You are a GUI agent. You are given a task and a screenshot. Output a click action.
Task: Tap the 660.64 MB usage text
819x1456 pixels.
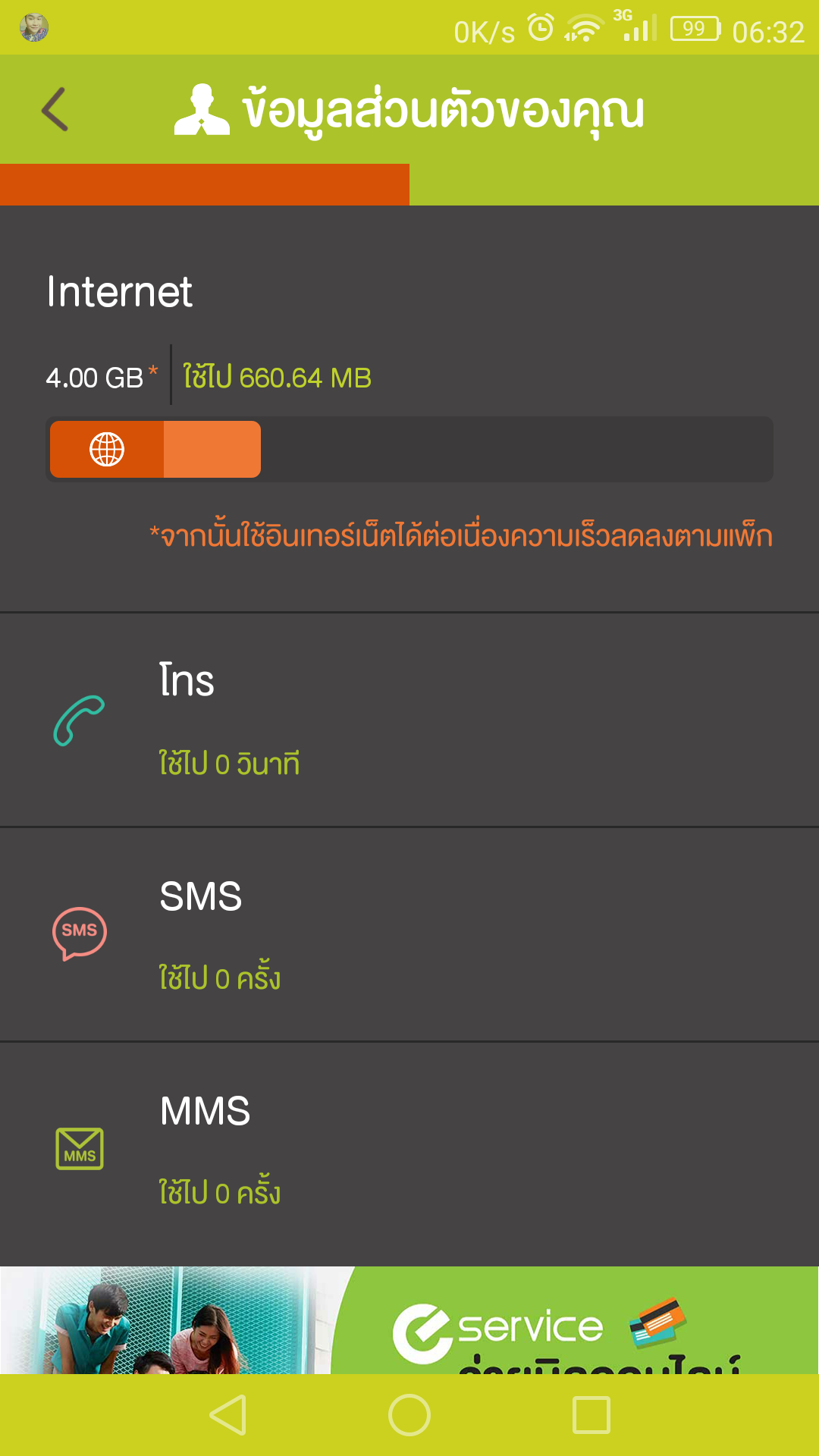click(278, 378)
